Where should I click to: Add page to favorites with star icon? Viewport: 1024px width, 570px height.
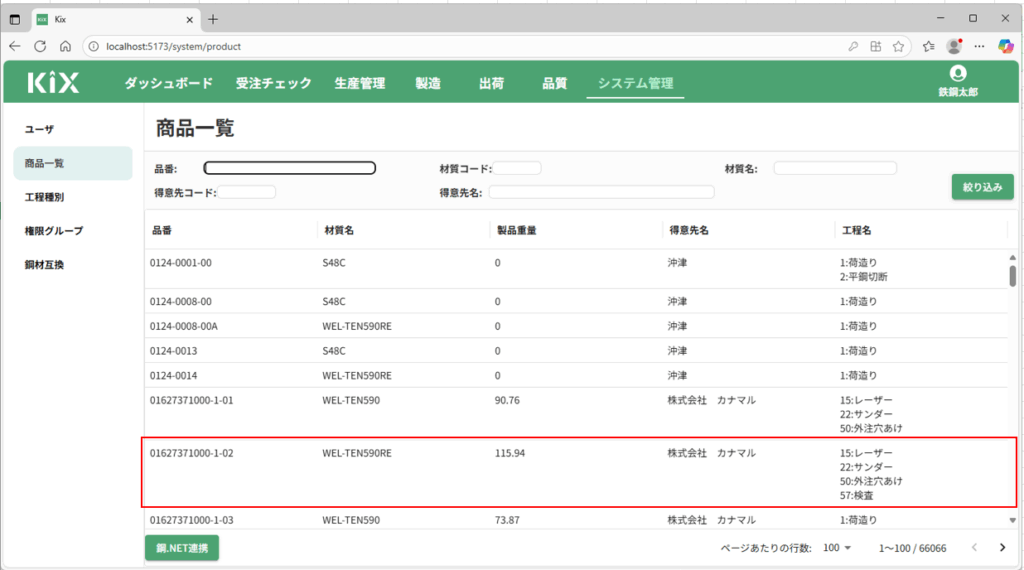[899, 46]
